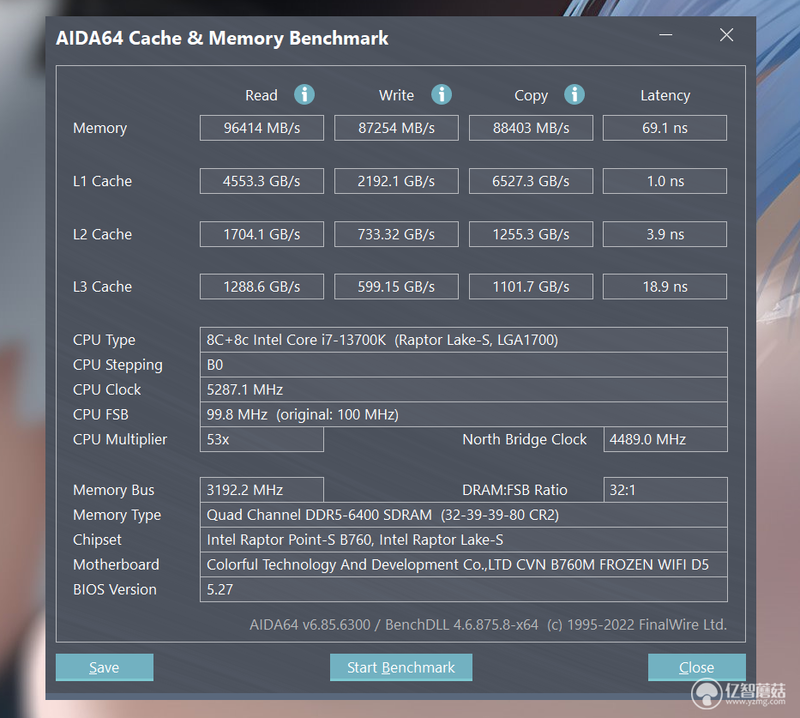Click the CPU FSB label
The width and height of the screenshot is (800, 718).
(x=101, y=414)
